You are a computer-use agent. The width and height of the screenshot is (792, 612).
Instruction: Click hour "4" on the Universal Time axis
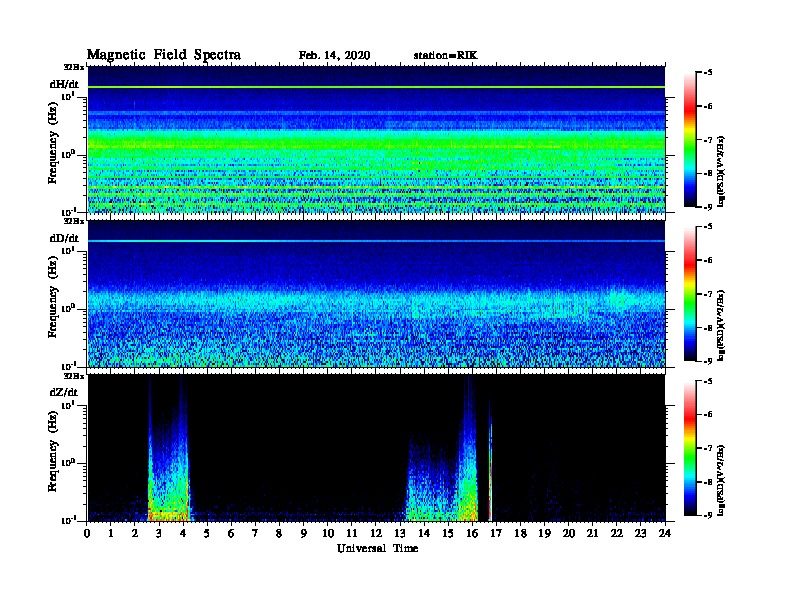point(183,534)
